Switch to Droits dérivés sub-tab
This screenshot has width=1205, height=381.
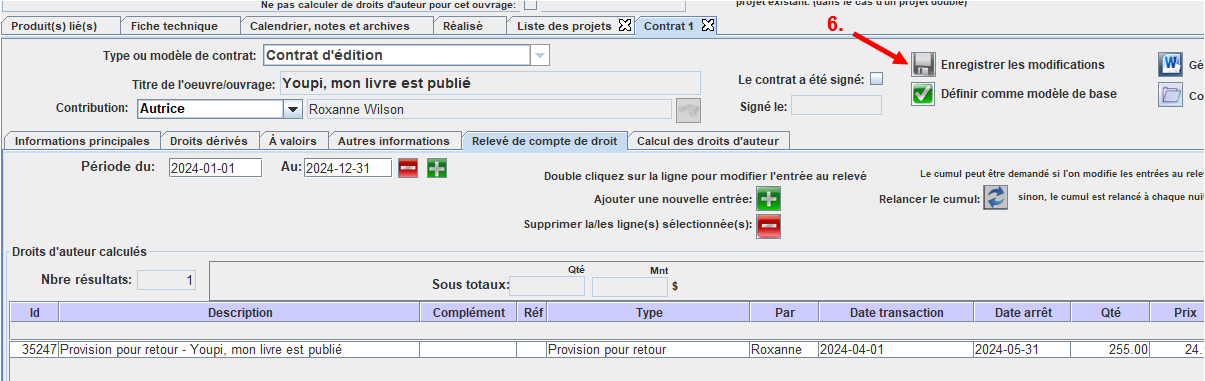(x=210, y=141)
